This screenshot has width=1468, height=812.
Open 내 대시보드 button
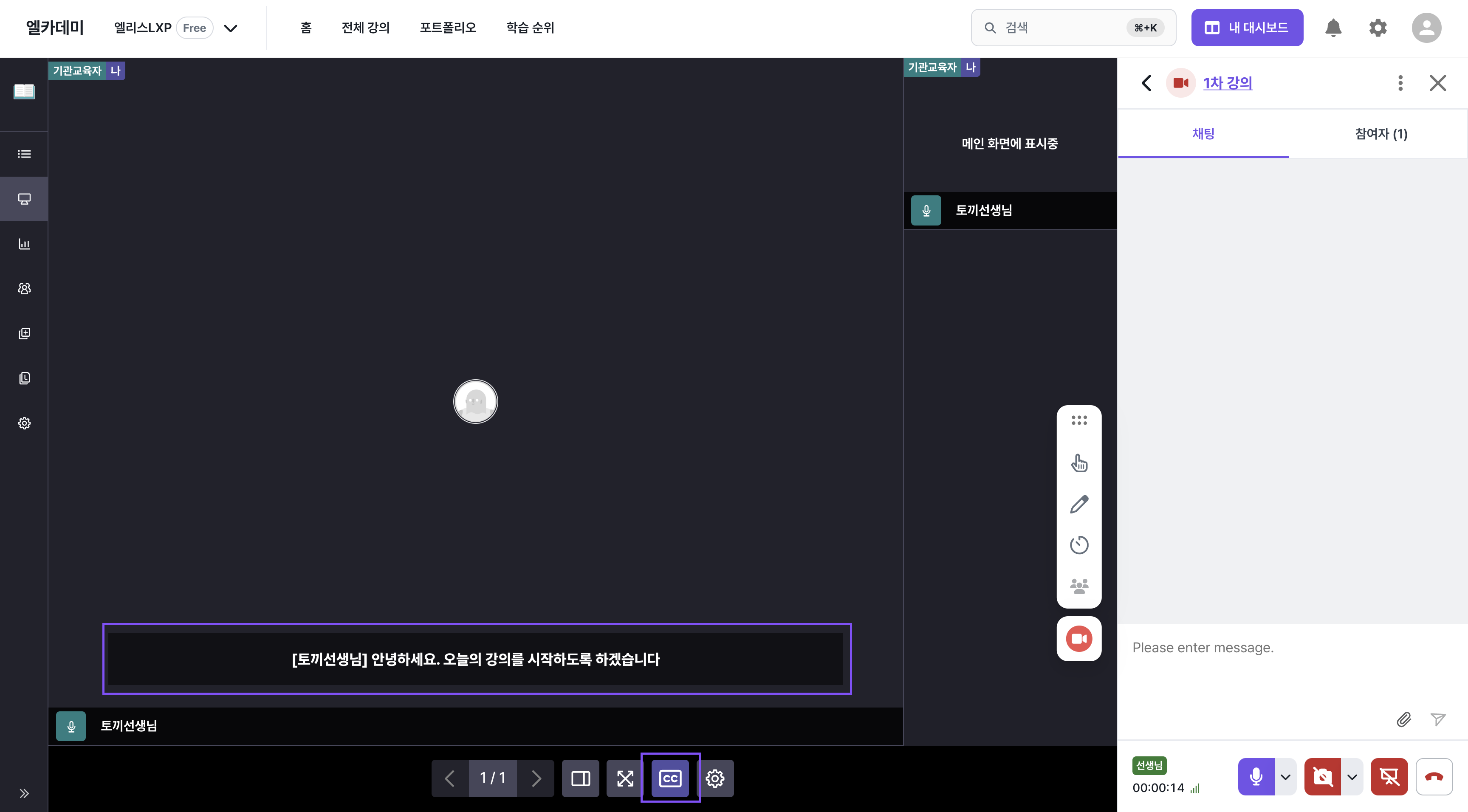(1247, 27)
